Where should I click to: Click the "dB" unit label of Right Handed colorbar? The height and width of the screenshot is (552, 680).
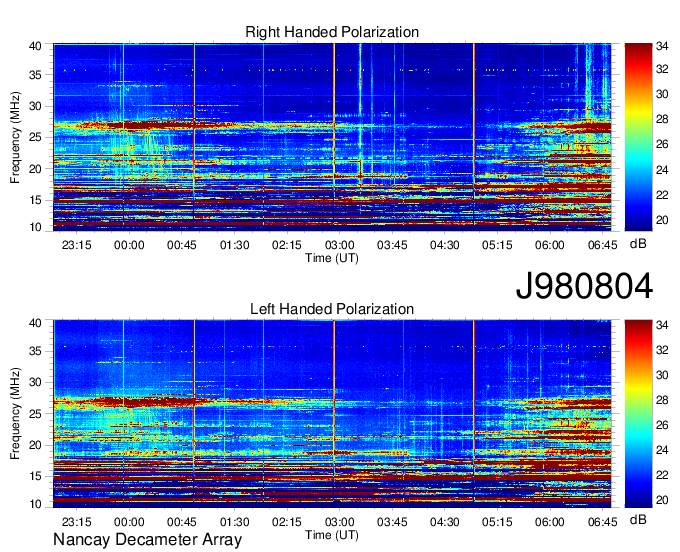click(638, 244)
